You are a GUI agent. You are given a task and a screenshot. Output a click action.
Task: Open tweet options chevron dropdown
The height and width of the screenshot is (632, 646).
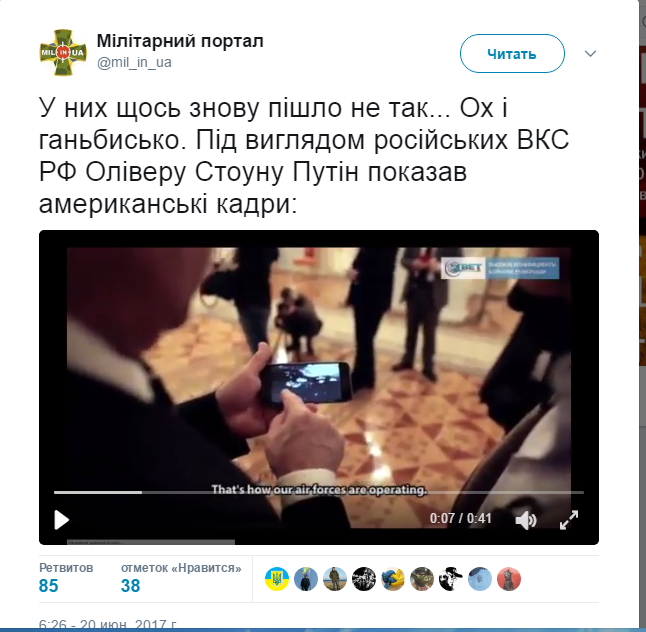[x=590, y=54]
